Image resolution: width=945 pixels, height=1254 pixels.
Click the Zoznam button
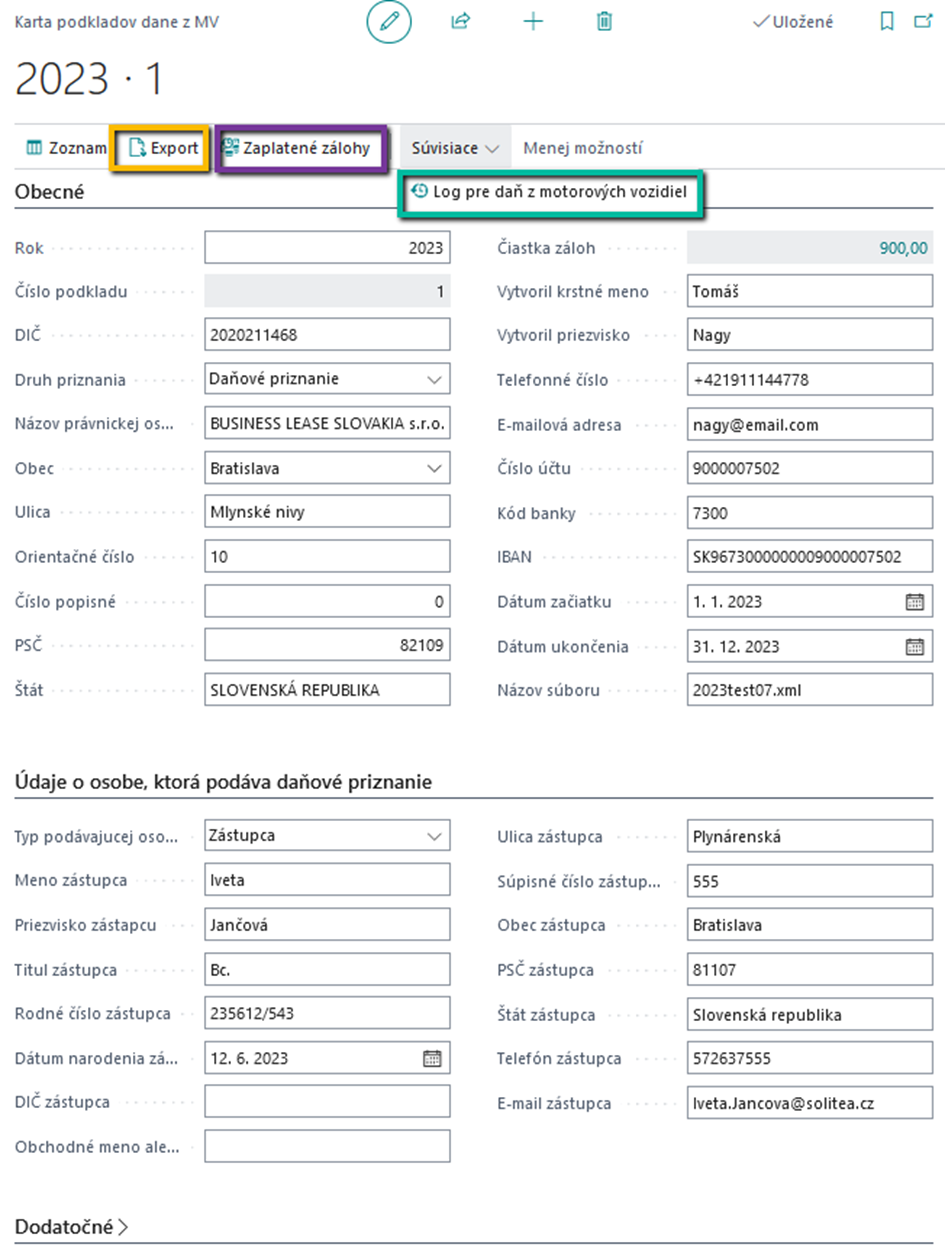pos(66,149)
